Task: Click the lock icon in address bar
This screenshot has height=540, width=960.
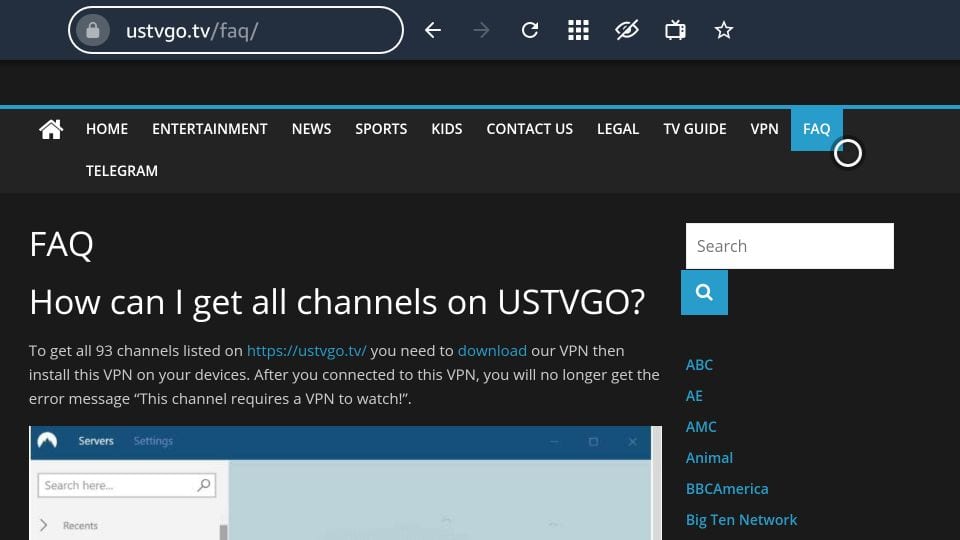Action: point(92,30)
